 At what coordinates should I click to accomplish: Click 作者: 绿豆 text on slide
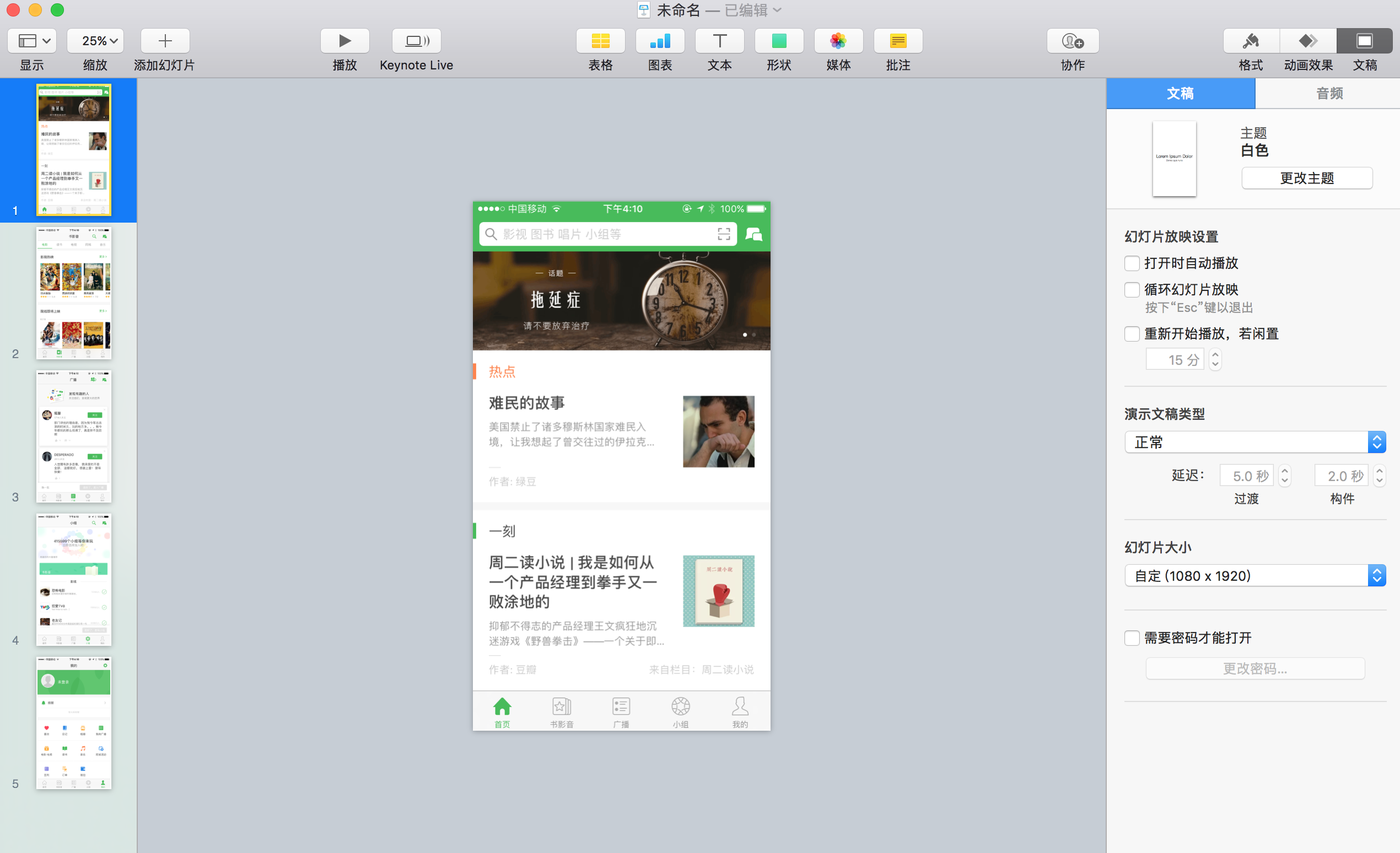513,482
